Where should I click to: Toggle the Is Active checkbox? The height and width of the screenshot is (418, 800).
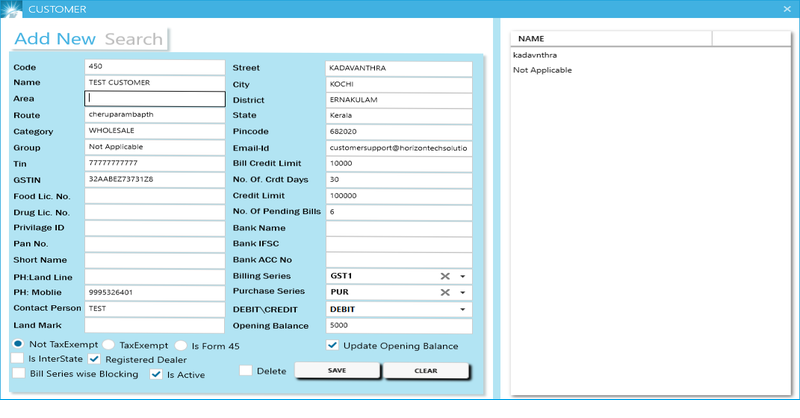coord(156,374)
